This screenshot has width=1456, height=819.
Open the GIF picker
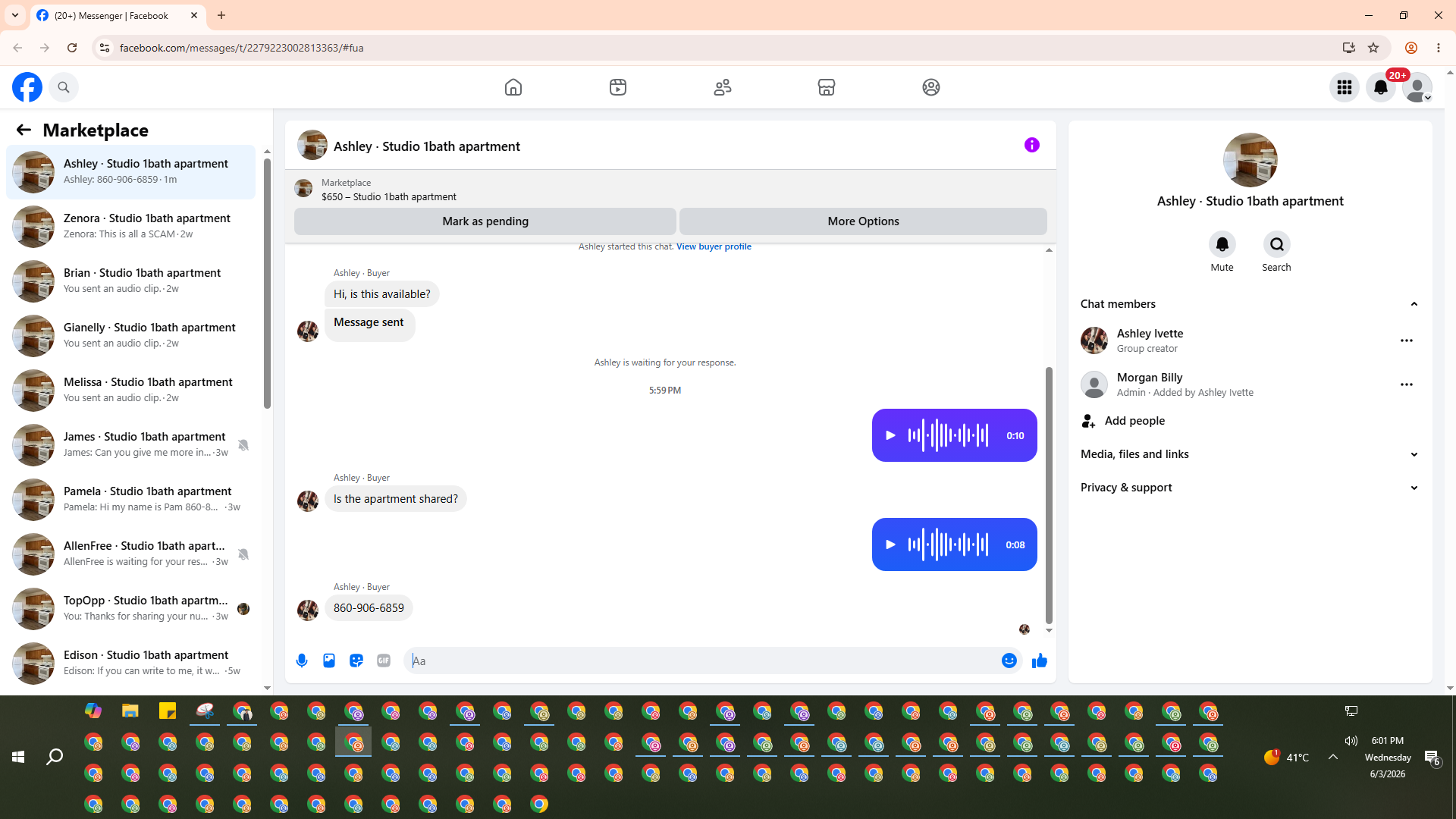point(384,661)
